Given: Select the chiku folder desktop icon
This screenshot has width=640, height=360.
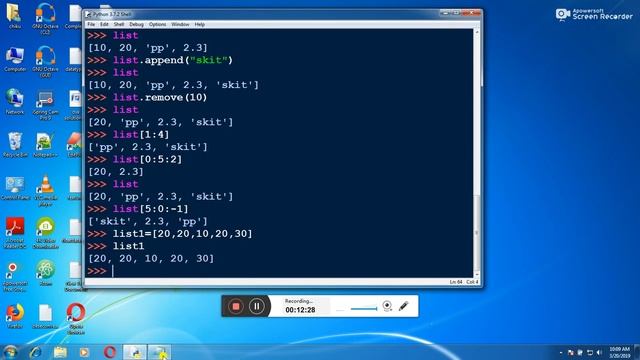Looking at the screenshot, I should (x=14, y=16).
